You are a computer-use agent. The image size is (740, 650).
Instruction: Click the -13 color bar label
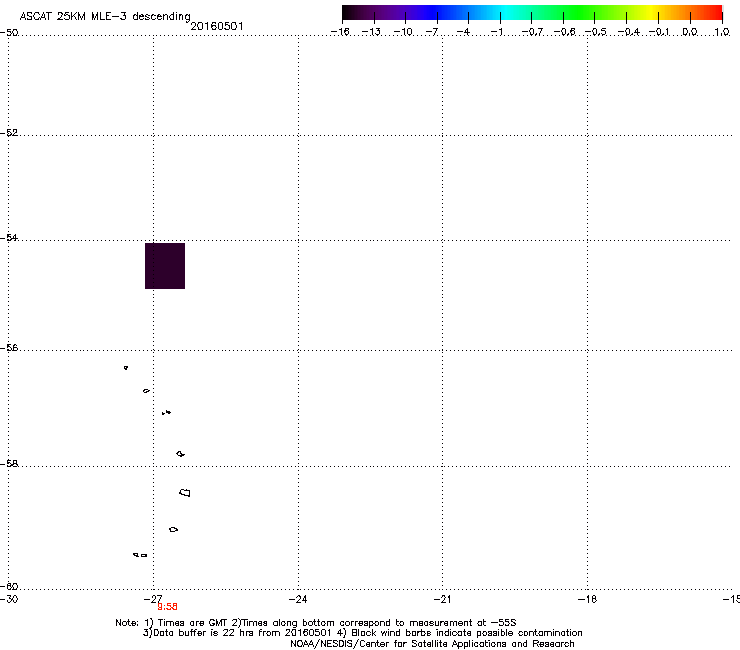pos(371,32)
